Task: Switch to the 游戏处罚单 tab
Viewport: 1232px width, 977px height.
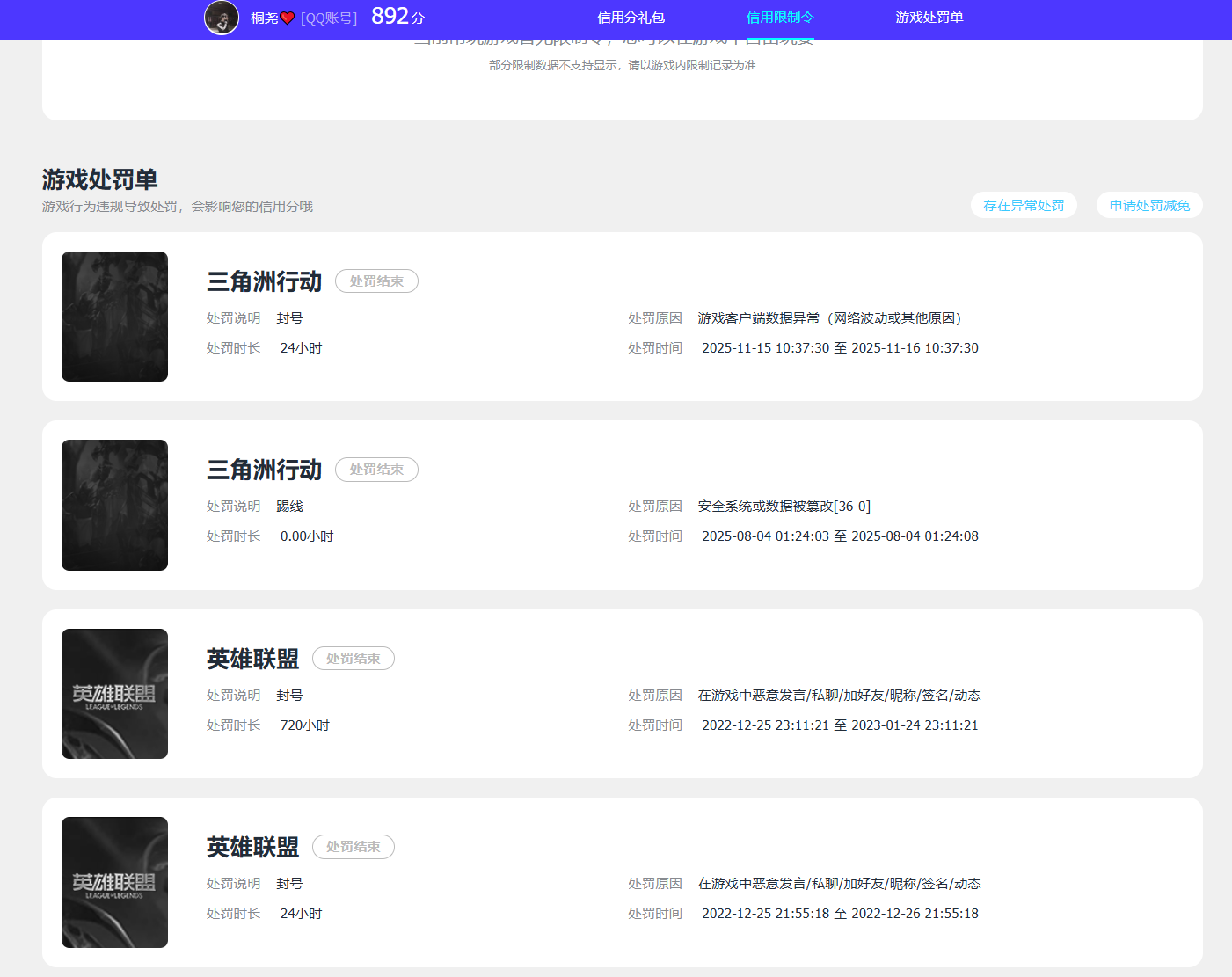Action: click(929, 17)
